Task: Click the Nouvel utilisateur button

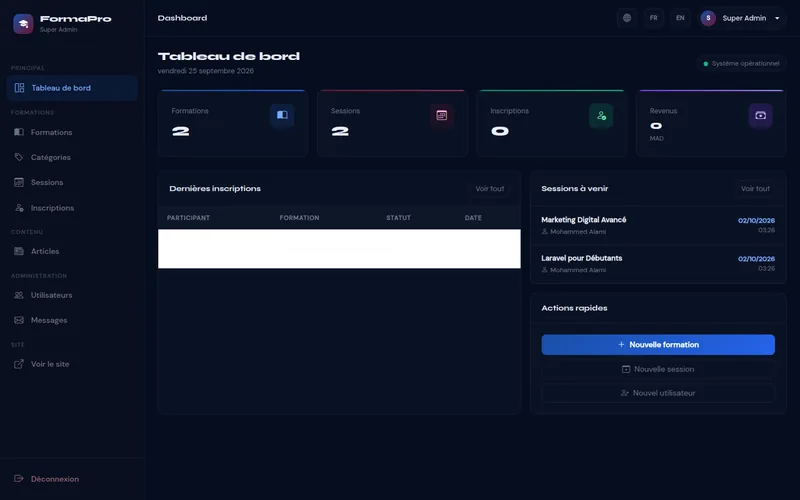Action: click(x=658, y=393)
